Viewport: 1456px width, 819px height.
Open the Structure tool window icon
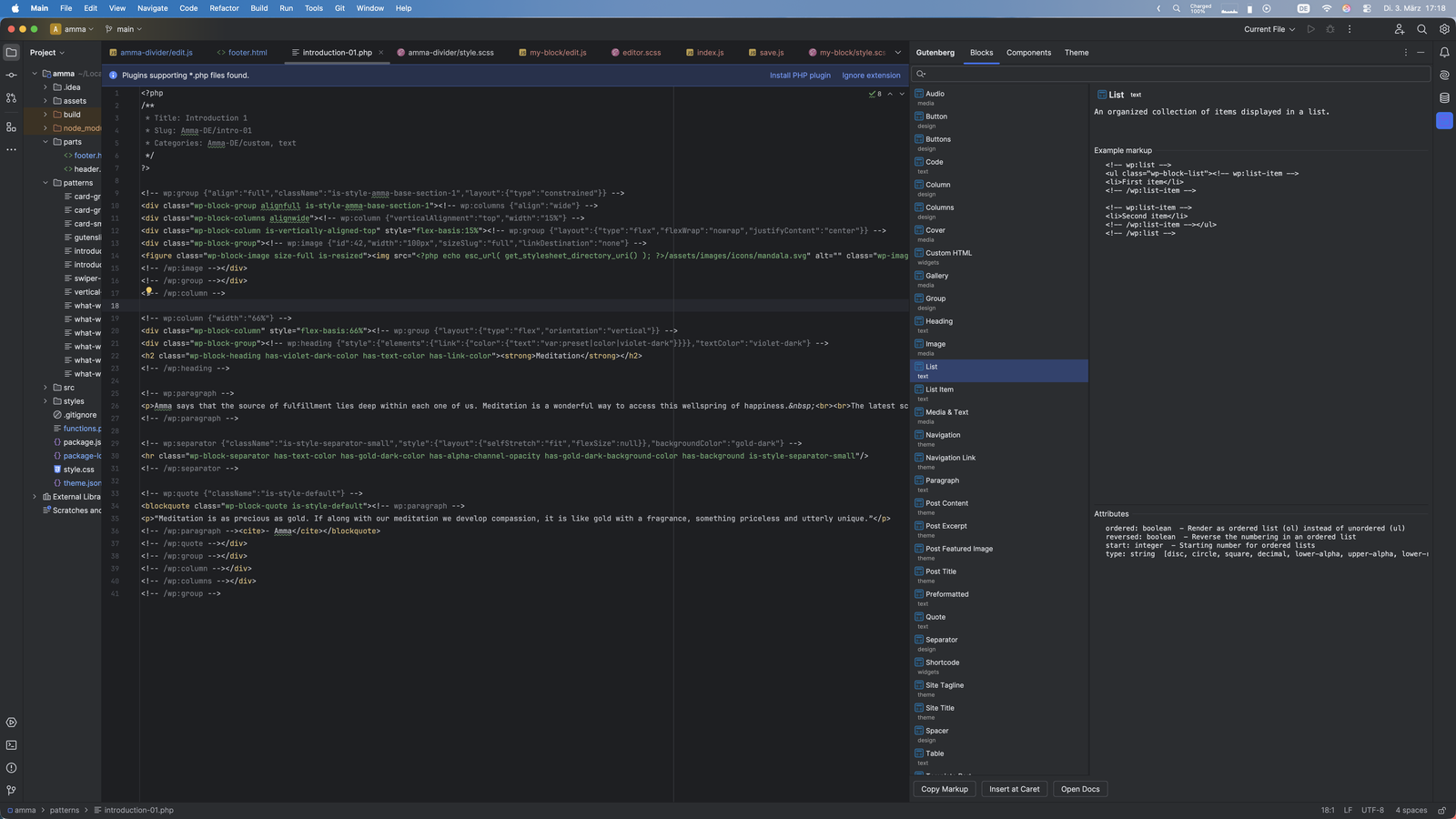[x=11, y=126]
